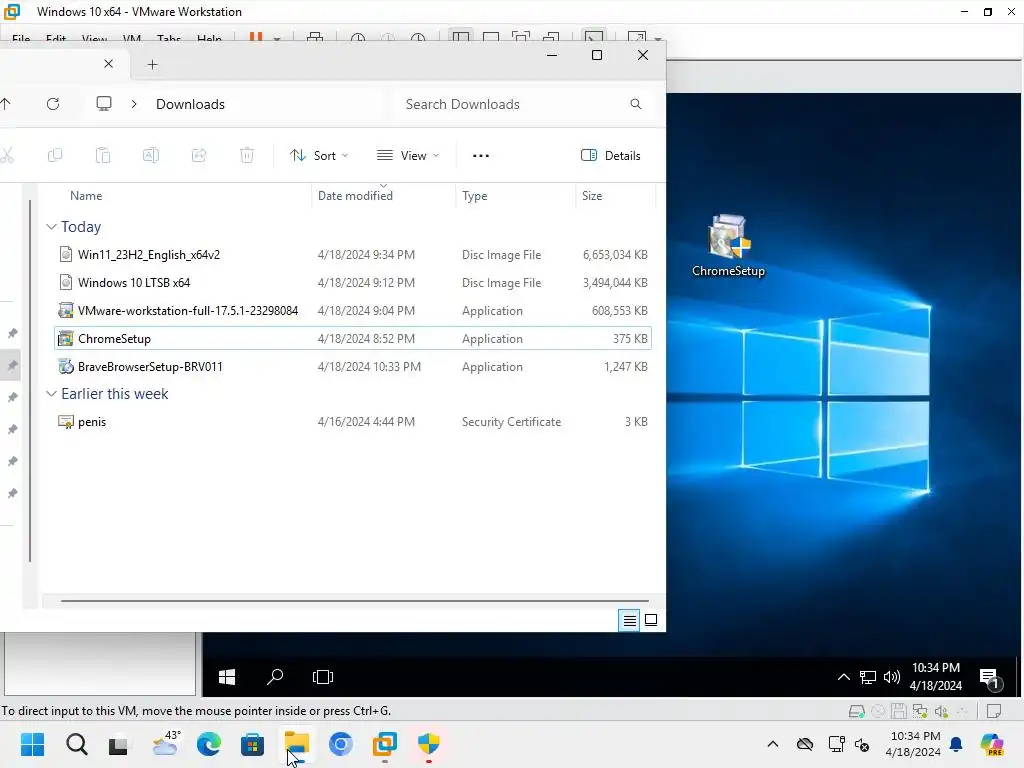The image size is (1024, 768).
Task: Click the VMware sound device status icon
Action: 941,711
